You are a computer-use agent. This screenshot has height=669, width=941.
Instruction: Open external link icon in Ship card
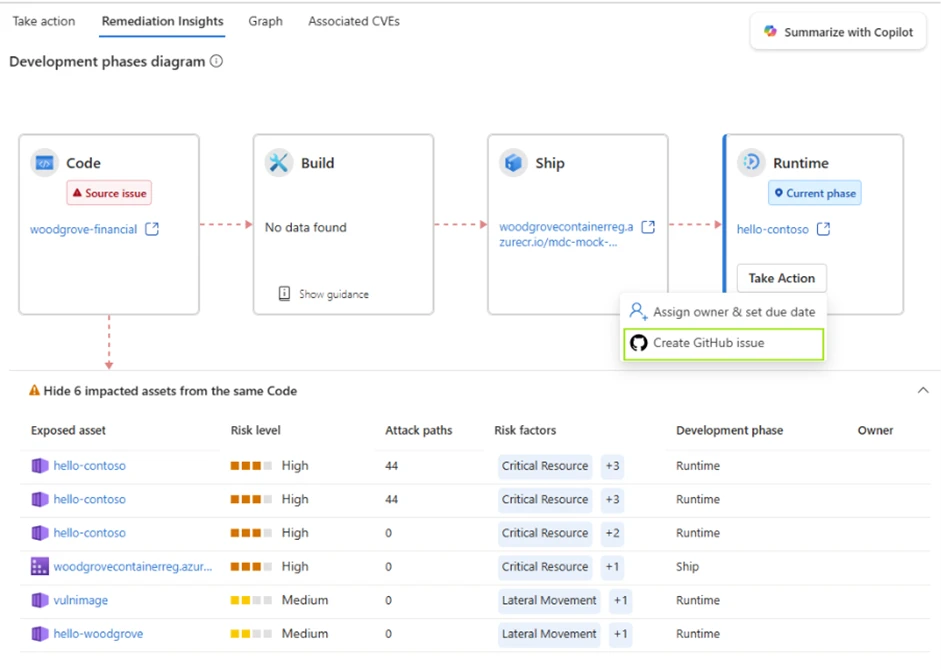click(x=648, y=228)
